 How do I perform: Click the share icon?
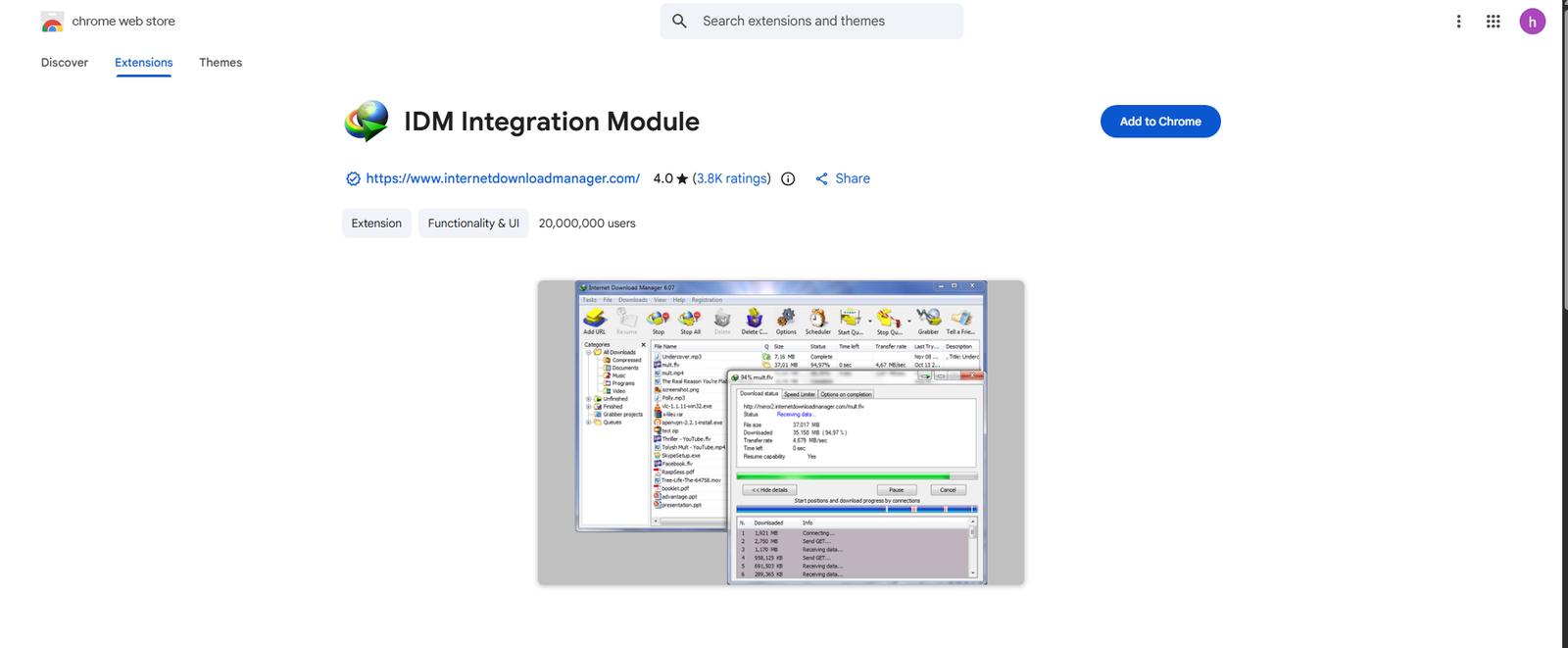coord(821,178)
